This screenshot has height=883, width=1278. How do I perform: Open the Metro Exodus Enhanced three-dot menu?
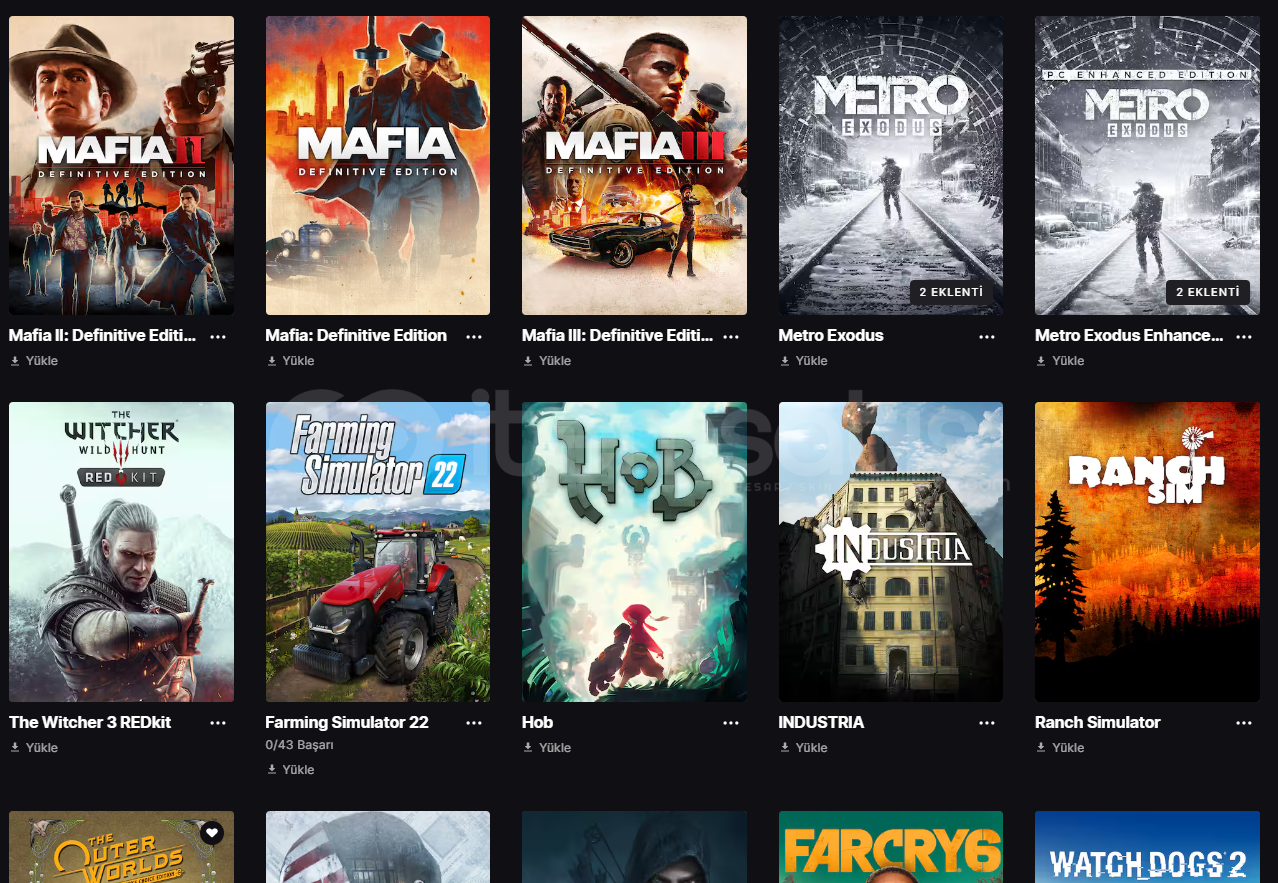point(1244,337)
